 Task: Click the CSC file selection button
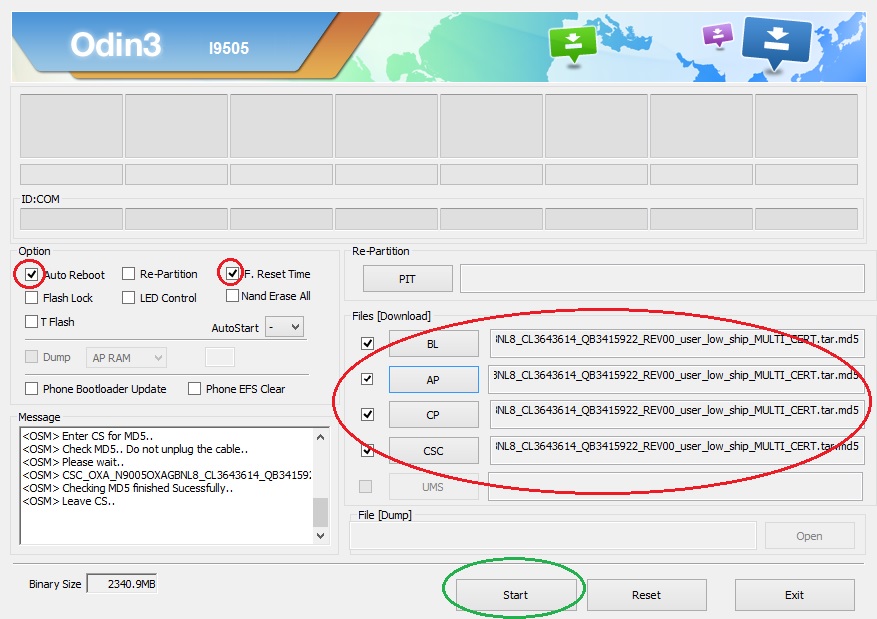(x=432, y=450)
